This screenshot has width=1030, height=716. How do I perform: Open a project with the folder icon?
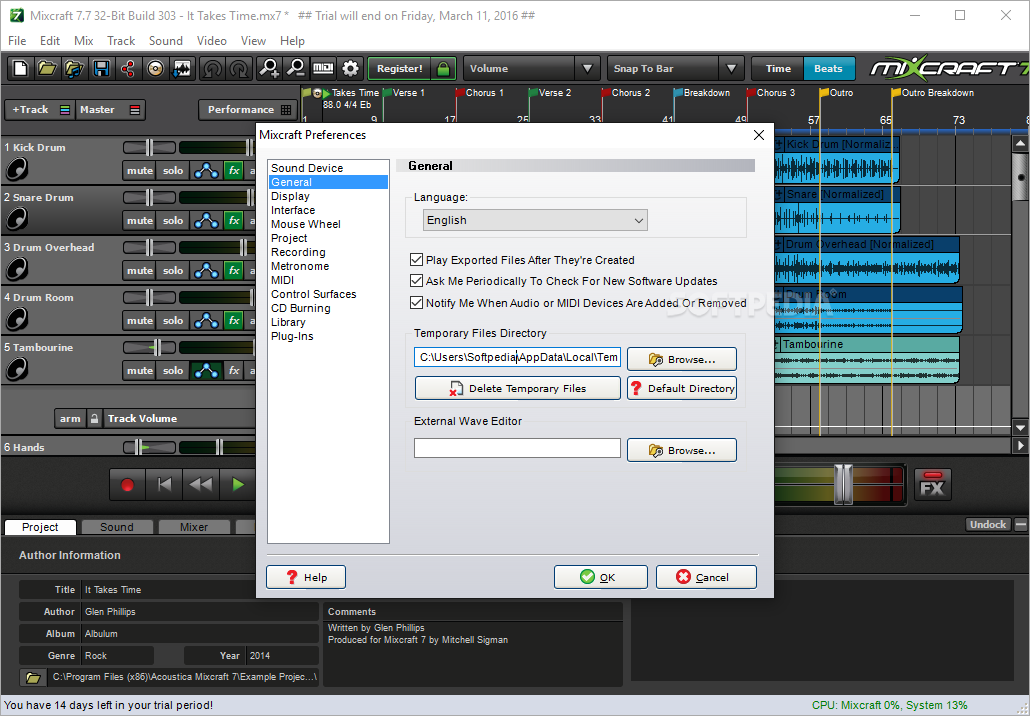coord(47,68)
